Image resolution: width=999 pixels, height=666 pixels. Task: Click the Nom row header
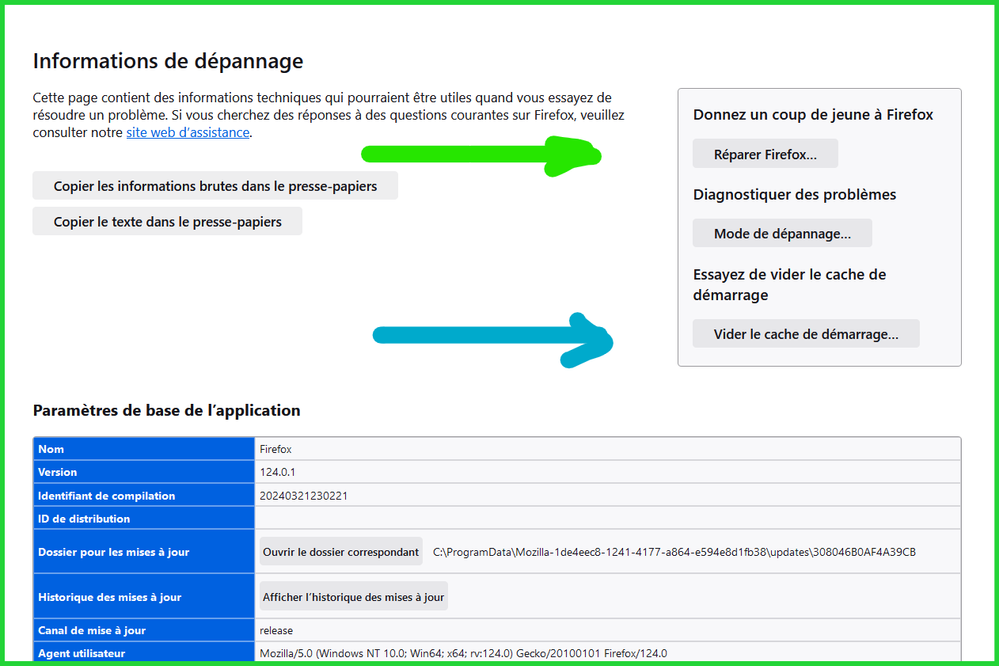pos(144,449)
